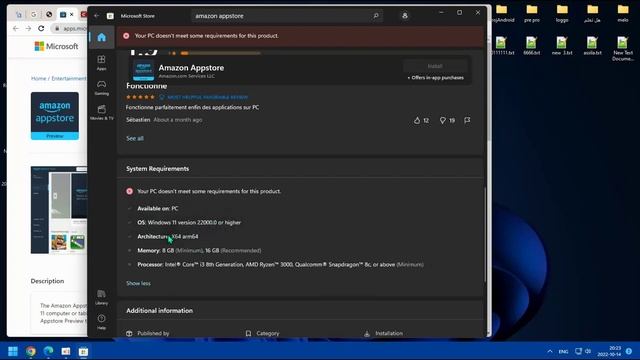Click the ENG language indicator in tray

click(x=563, y=352)
